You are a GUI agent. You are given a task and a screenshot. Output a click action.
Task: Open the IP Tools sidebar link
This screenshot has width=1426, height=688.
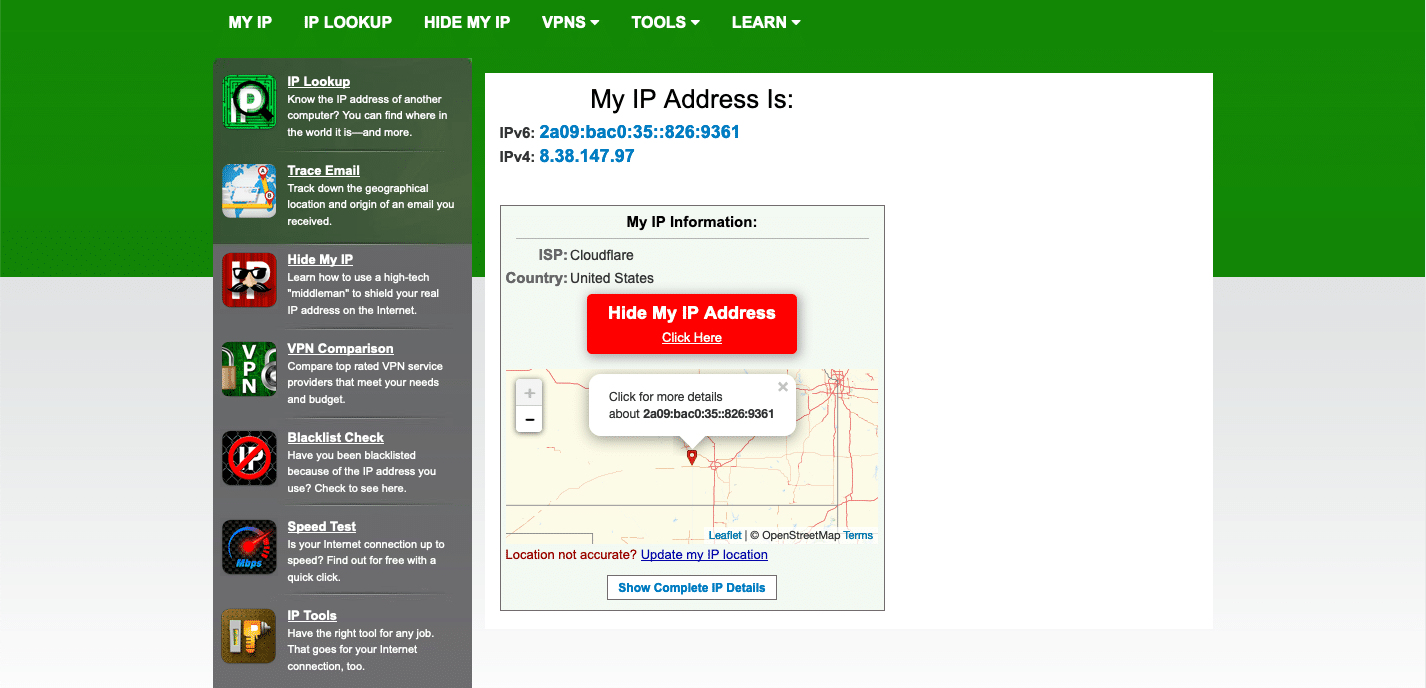point(312,616)
